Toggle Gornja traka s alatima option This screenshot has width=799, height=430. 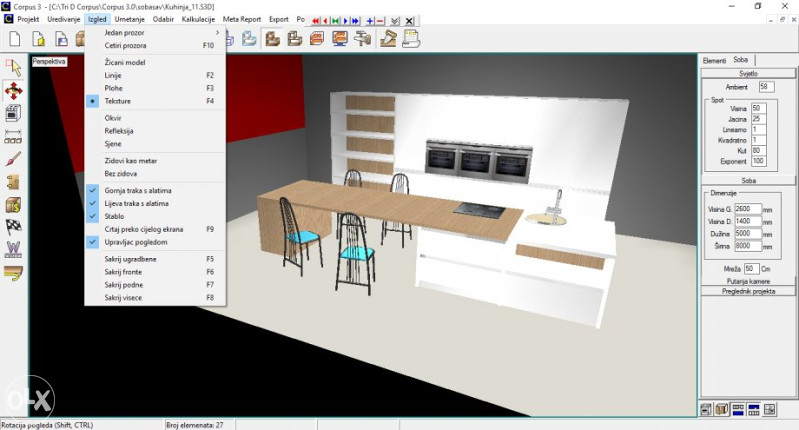155,190
